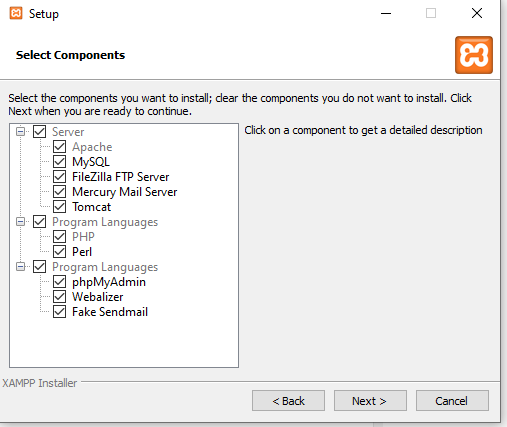This screenshot has height=427, width=507.
Task: Toggle the Mercury Mail Server checkbox
Action: pyautogui.click(x=59, y=192)
